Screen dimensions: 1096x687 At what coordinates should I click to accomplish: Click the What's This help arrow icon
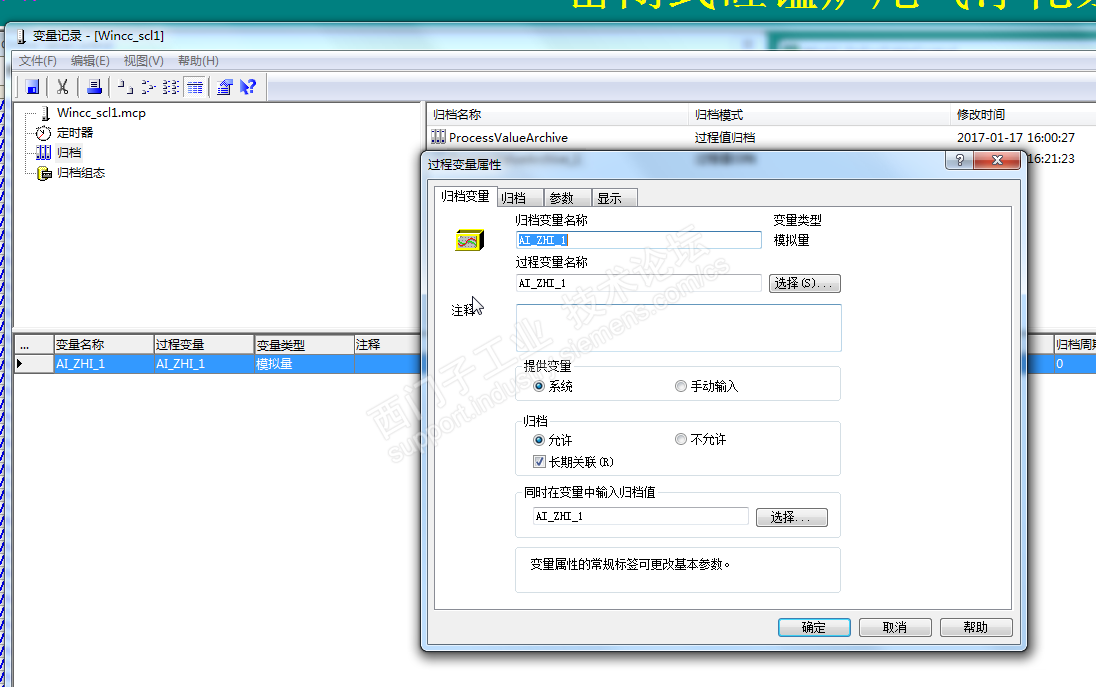247,87
